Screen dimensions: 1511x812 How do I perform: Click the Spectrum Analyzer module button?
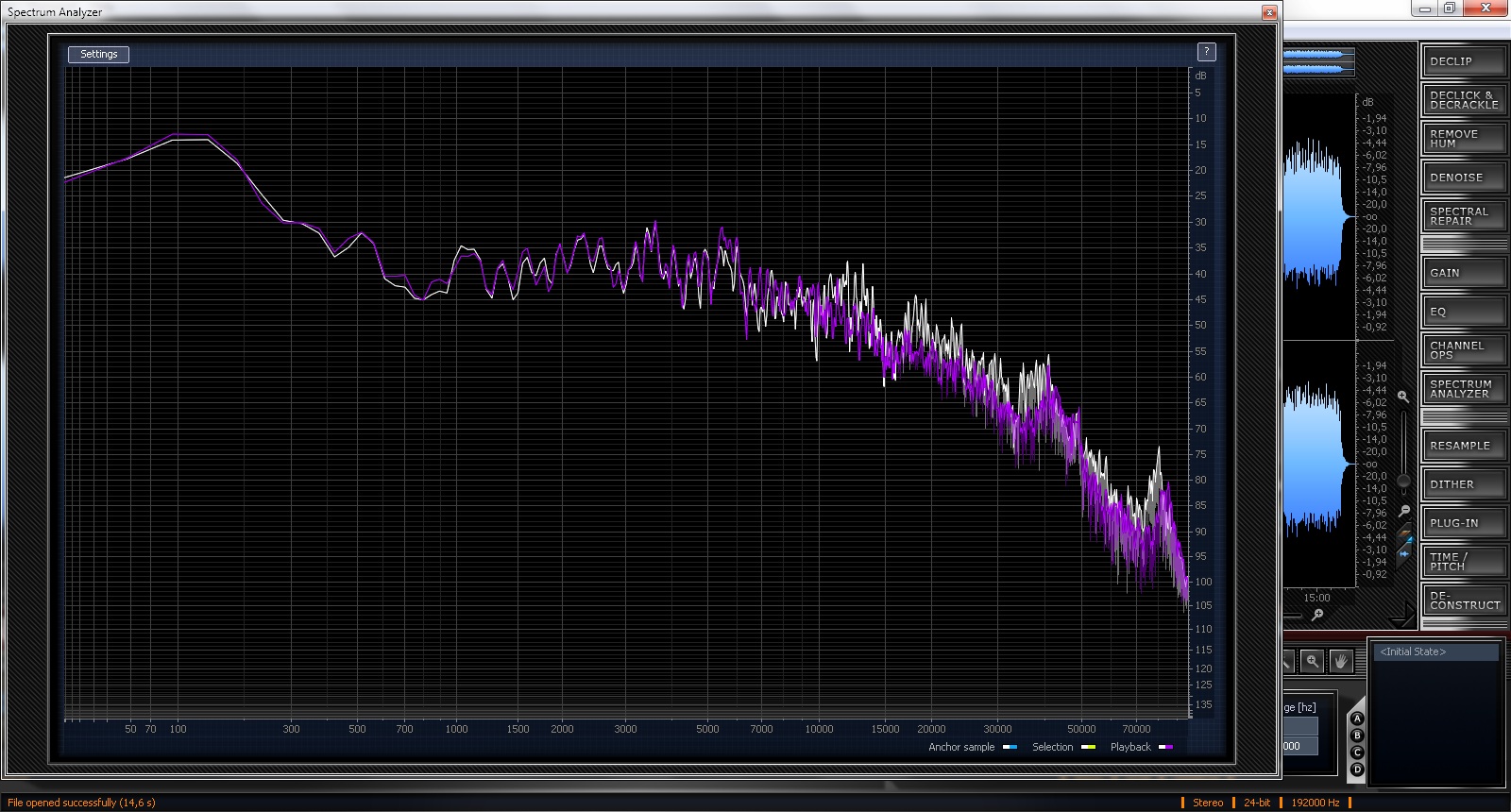point(1464,389)
